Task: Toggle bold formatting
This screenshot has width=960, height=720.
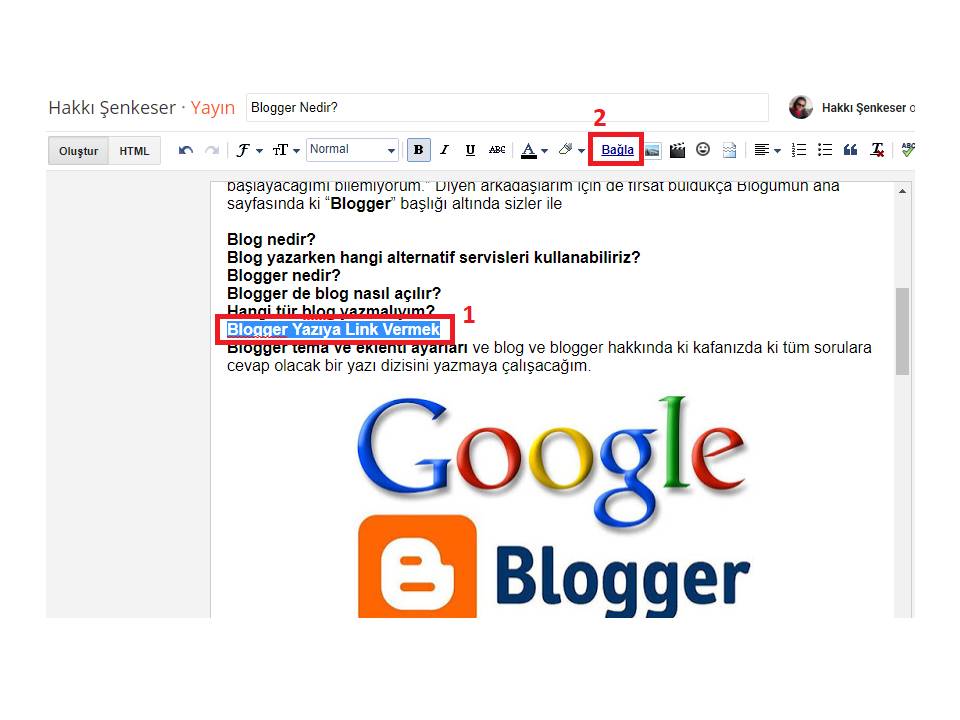Action: click(418, 150)
